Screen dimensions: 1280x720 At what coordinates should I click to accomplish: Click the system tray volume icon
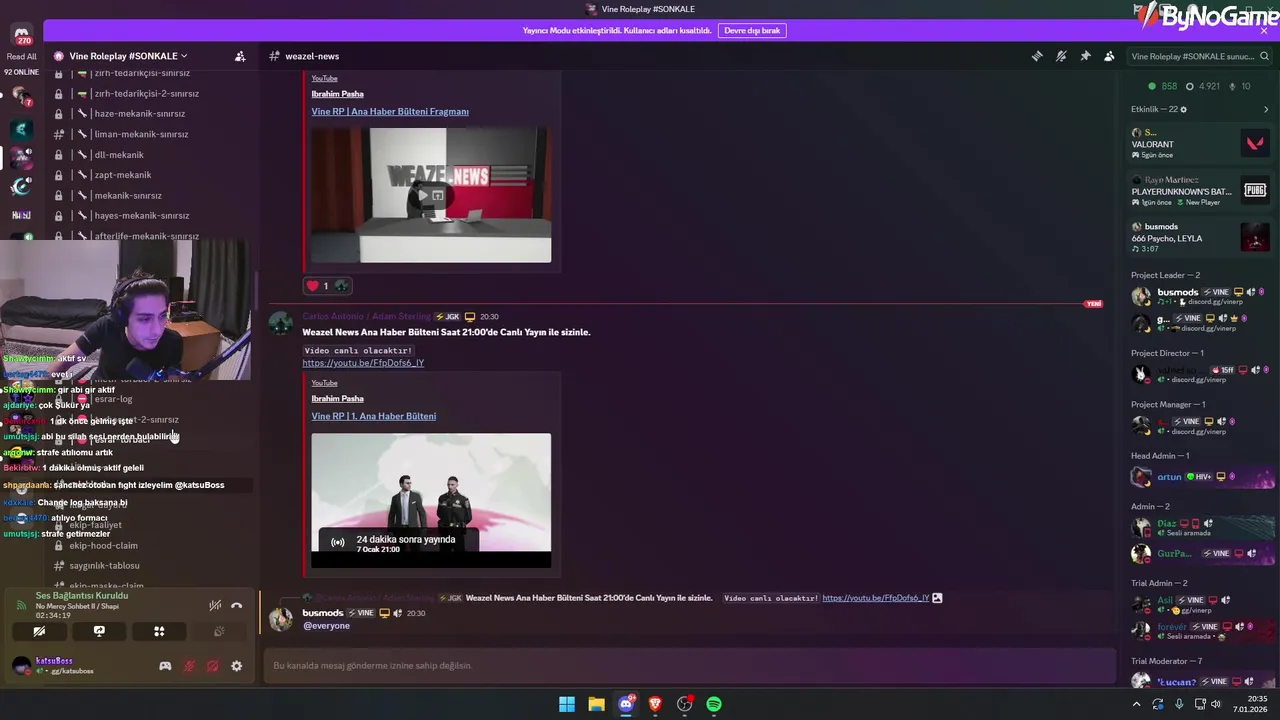tap(1216, 704)
